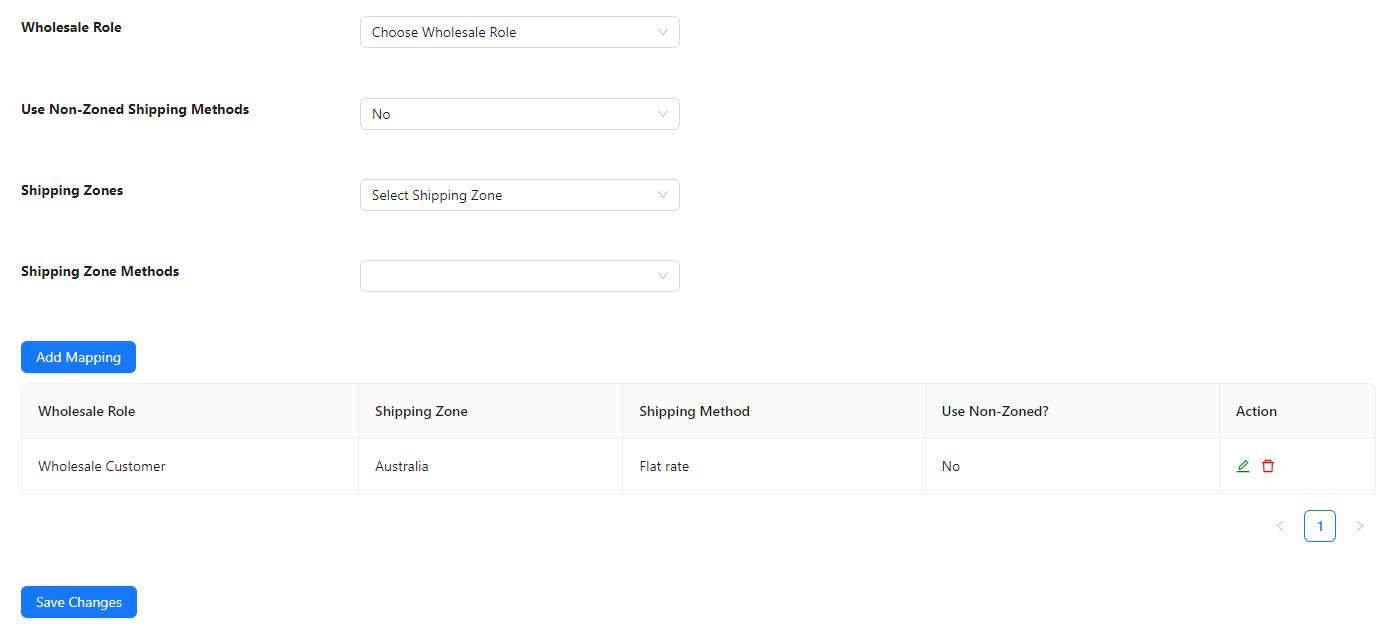The image size is (1388, 630).
Task: Click the Use Non-Zoned? column header
Action: [x=995, y=411]
